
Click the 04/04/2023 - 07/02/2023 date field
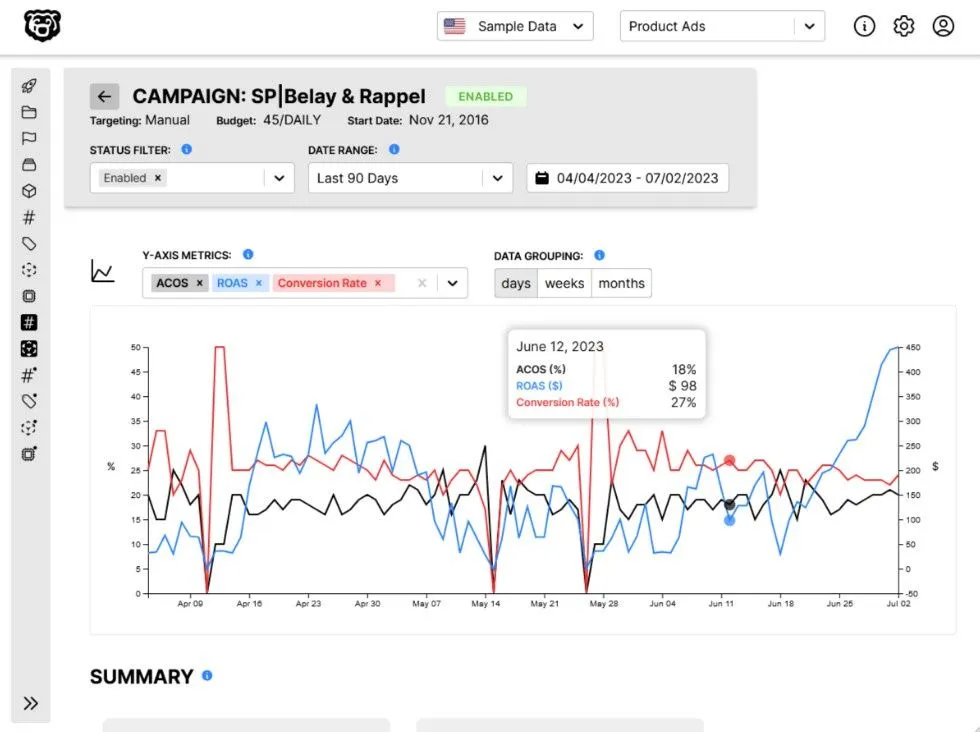click(628, 178)
